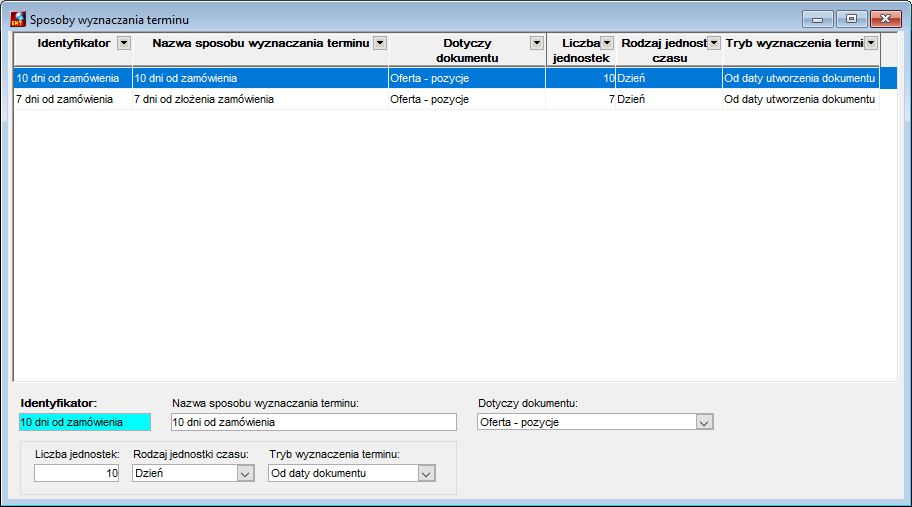Click the unit count cell with value 7
The width and height of the screenshot is (912, 507).
click(x=580, y=99)
